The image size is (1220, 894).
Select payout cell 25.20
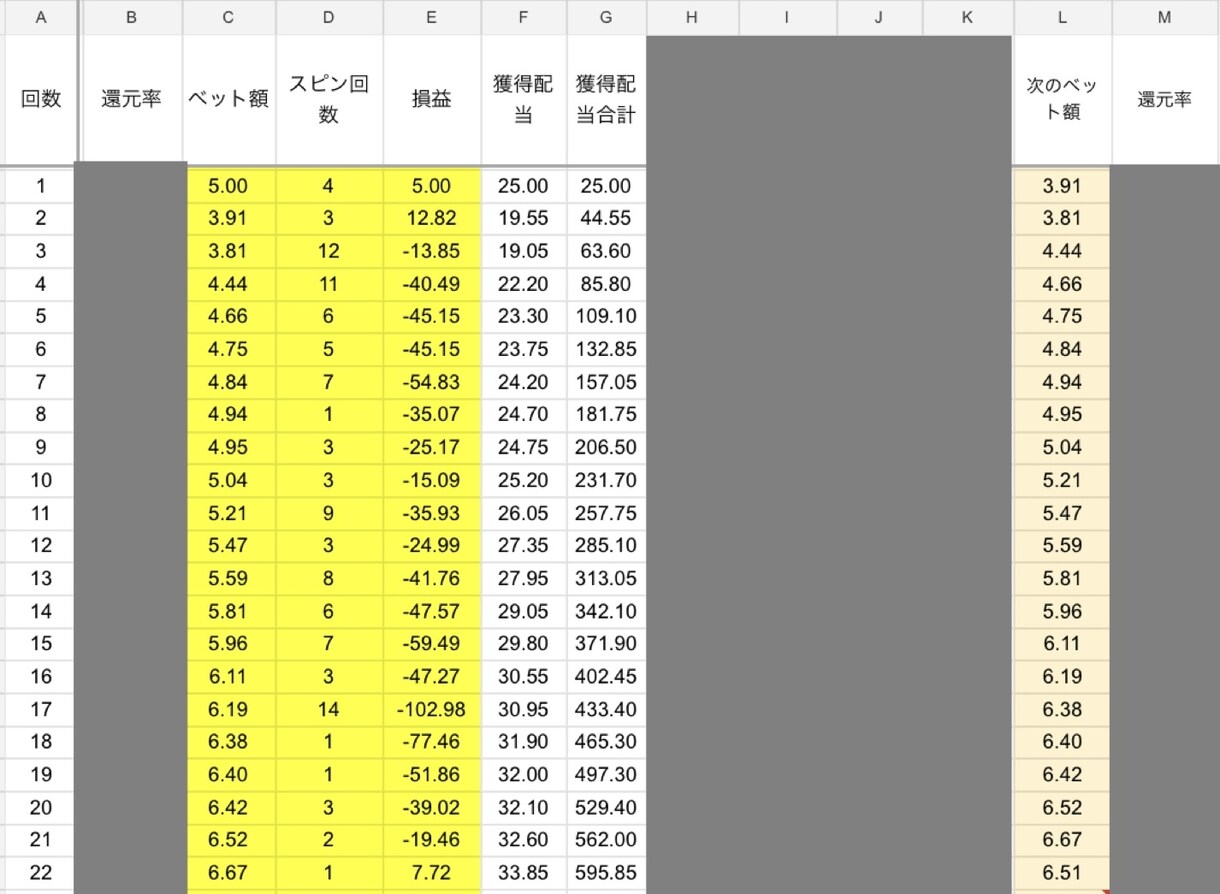[x=524, y=480]
